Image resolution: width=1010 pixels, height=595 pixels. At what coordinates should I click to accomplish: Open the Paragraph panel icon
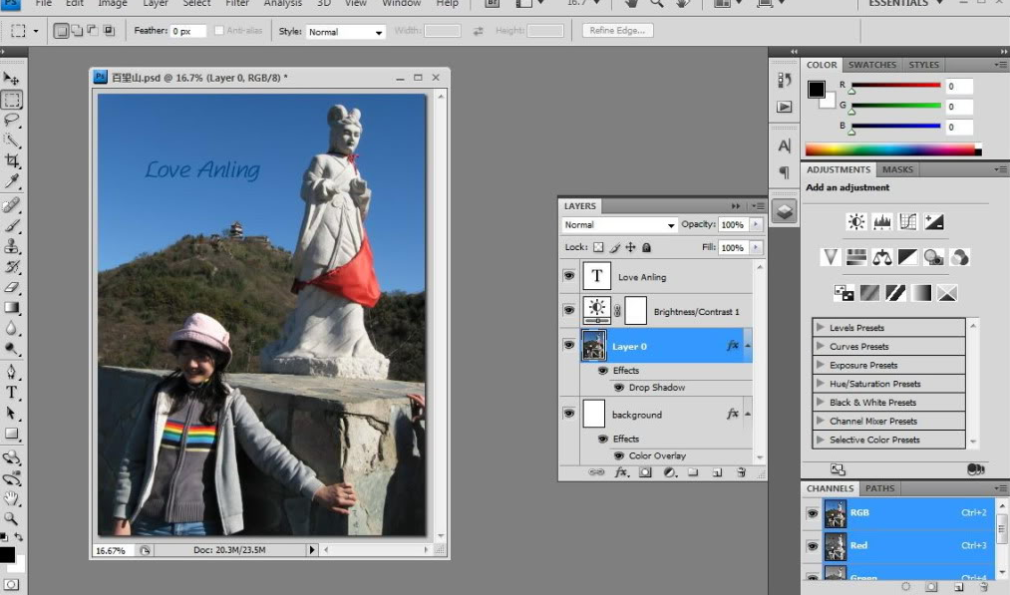784,173
